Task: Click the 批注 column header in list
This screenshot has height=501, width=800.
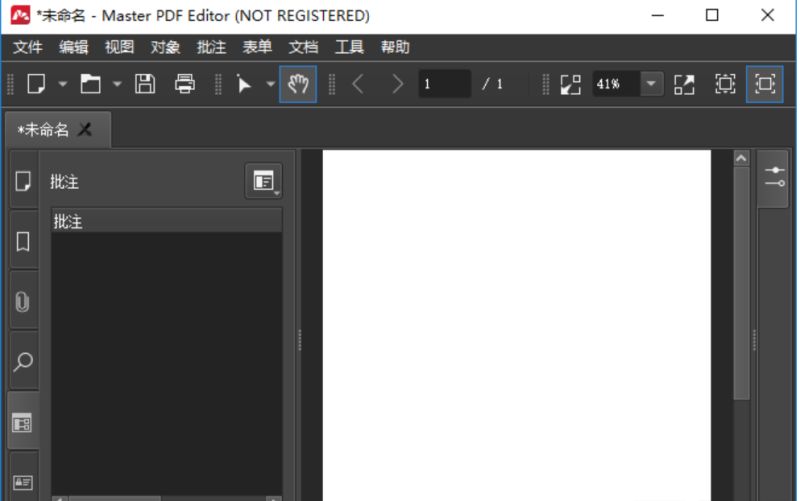Action: pyautogui.click(x=166, y=221)
